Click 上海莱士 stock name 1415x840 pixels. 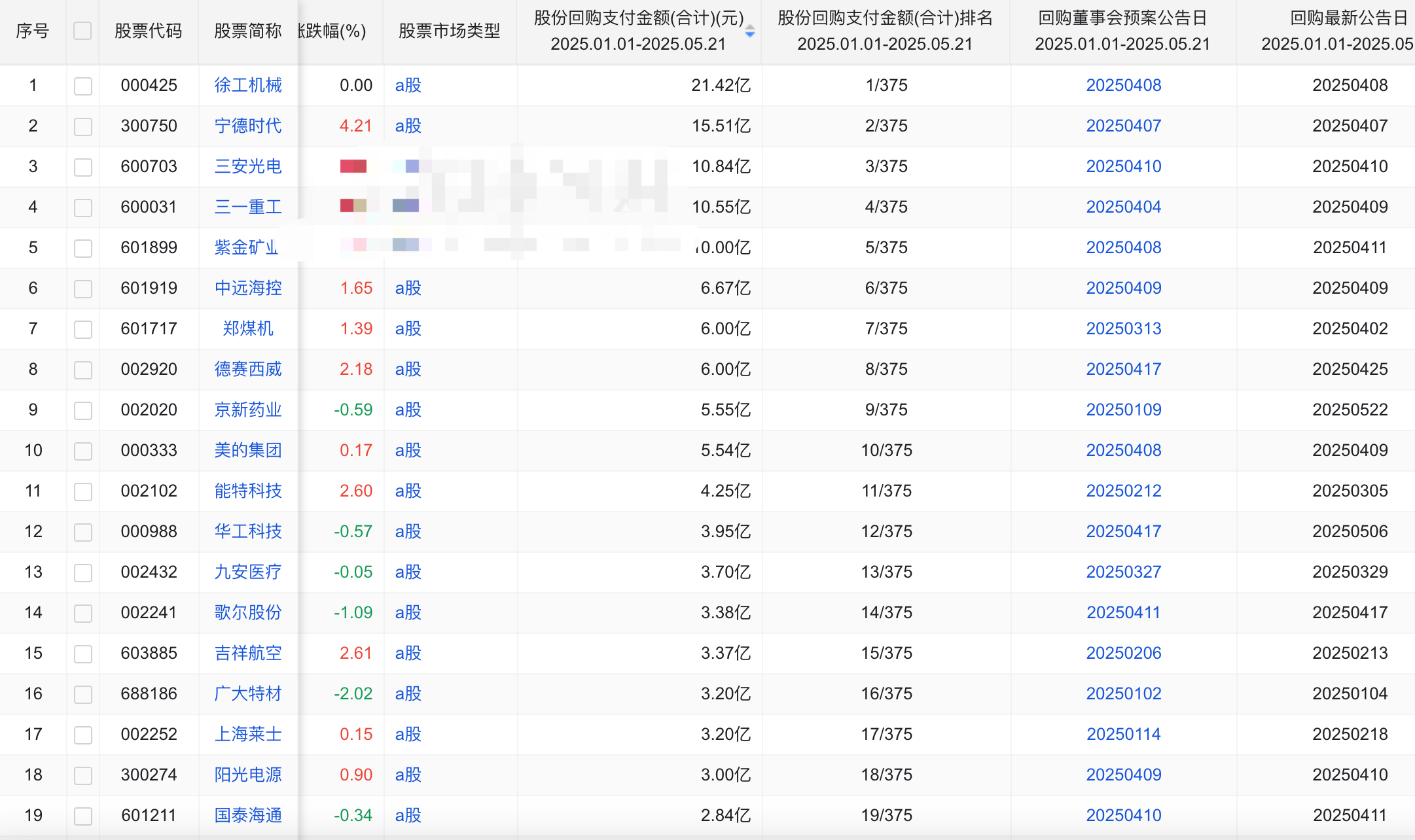[248, 734]
